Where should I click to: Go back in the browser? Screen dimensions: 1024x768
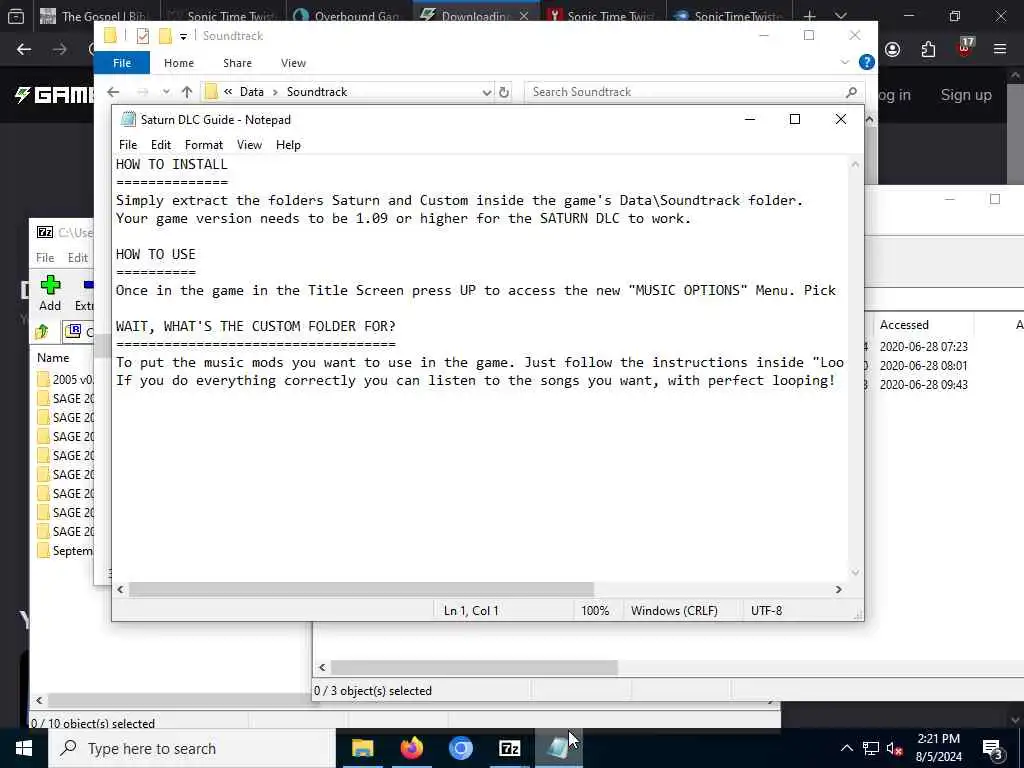tap(24, 50)
